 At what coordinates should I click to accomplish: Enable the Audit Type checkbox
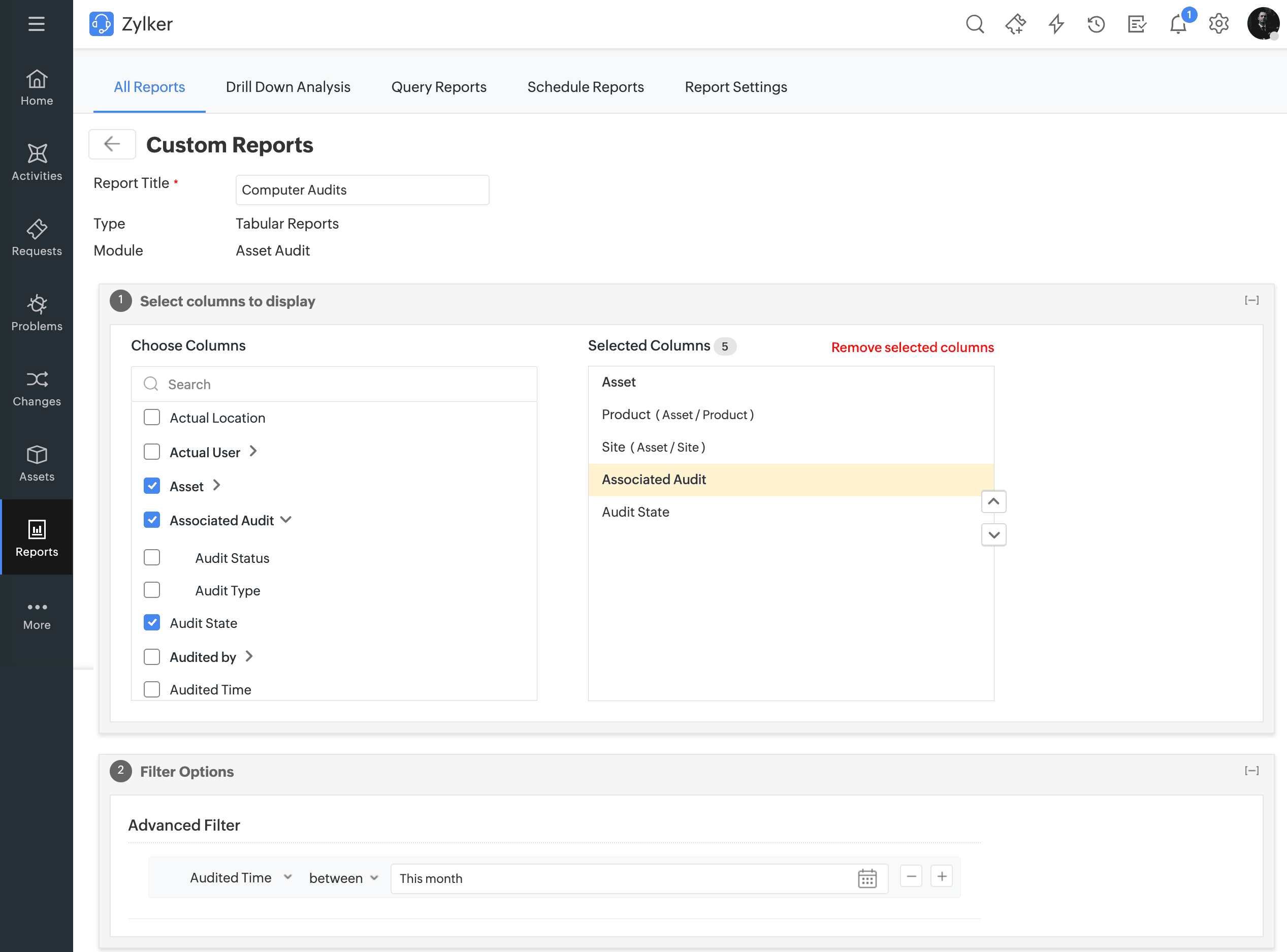tap(151, 590)
